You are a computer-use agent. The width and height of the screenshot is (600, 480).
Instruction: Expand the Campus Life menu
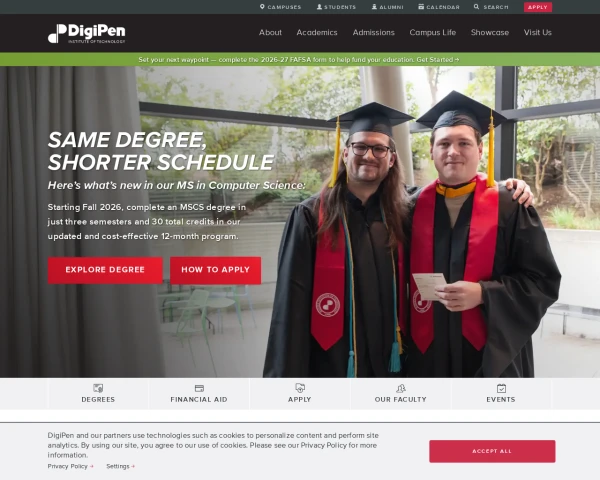[432, 33]
